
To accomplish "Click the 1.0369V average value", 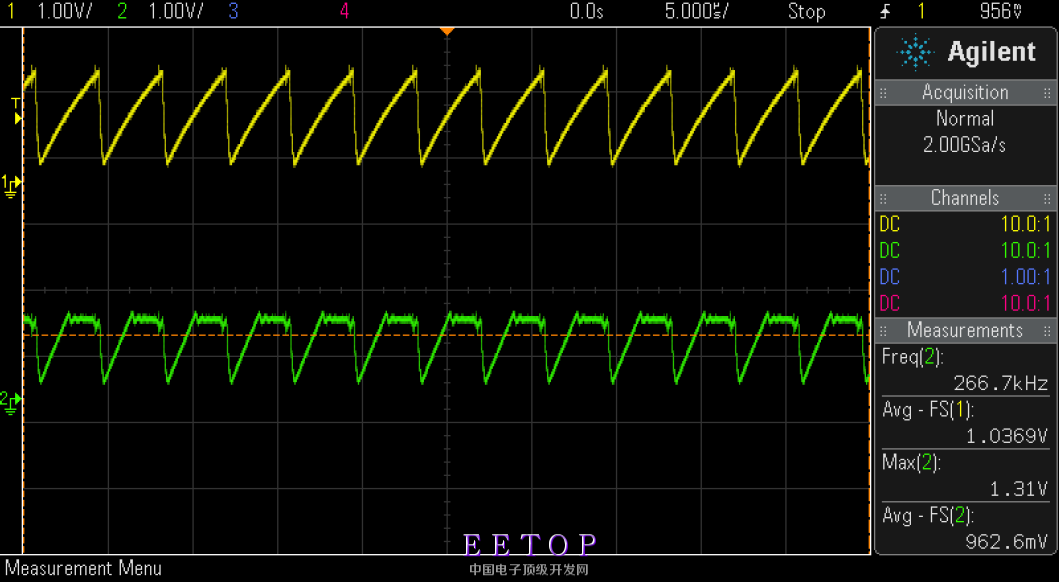I will coord(1006,436).
